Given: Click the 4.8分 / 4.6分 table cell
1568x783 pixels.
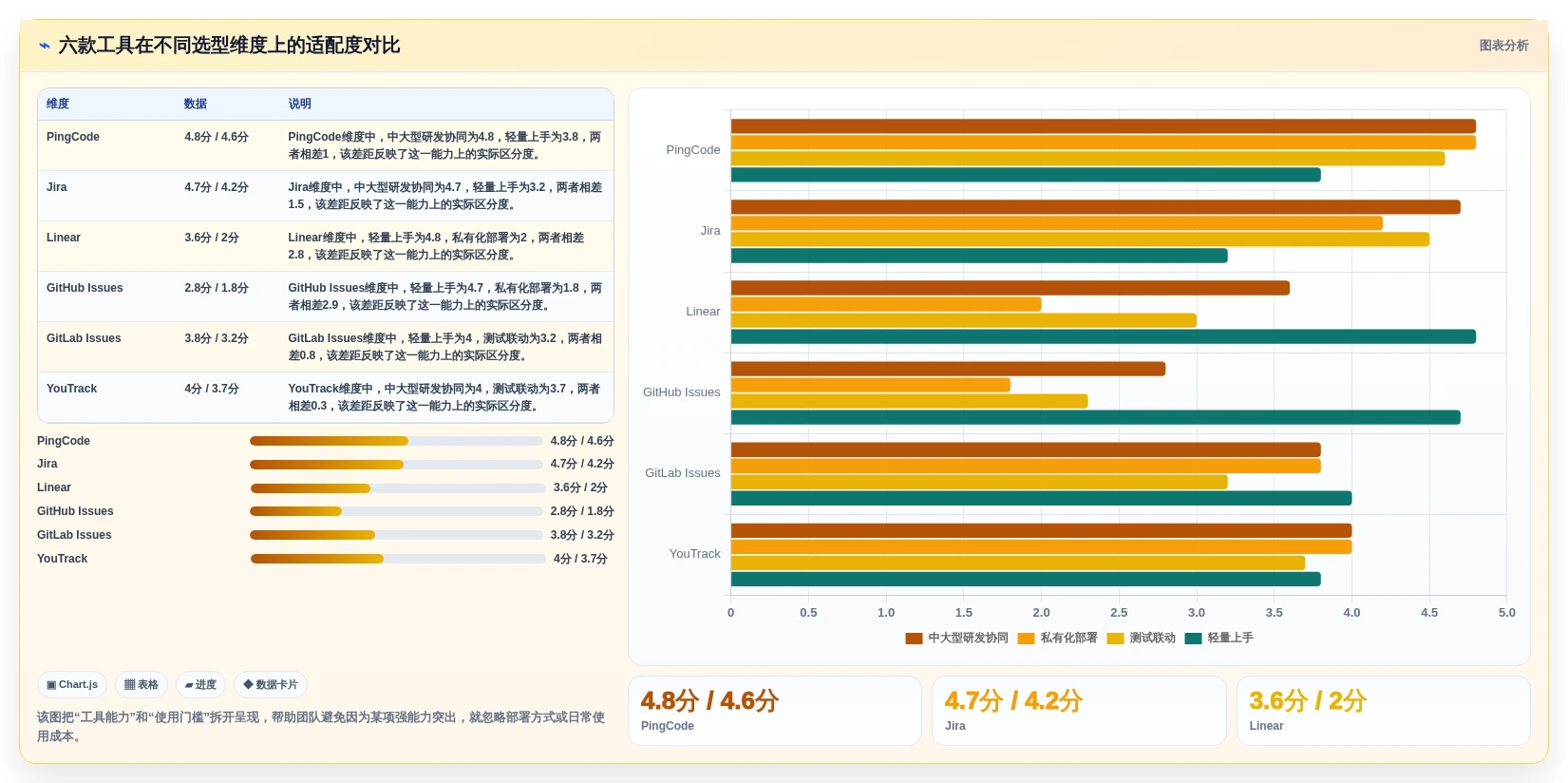Looking at the screenshot, I should (x=217, y=137).
